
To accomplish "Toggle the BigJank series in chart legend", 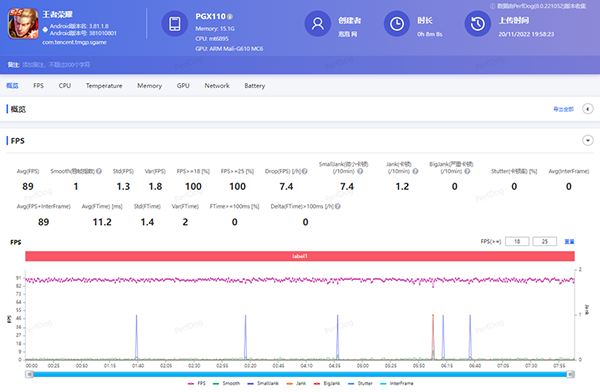I will click(327, 383).
